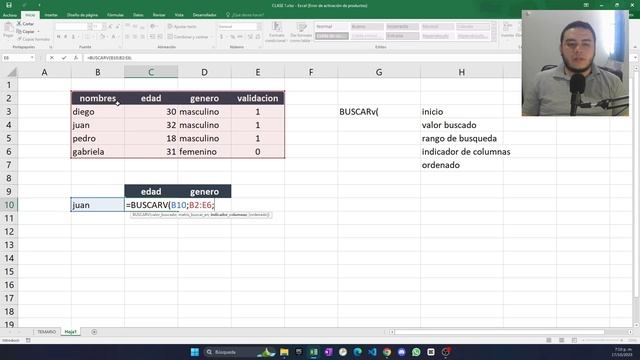Click the 'rango de busqueda' cell

(462, 138)
